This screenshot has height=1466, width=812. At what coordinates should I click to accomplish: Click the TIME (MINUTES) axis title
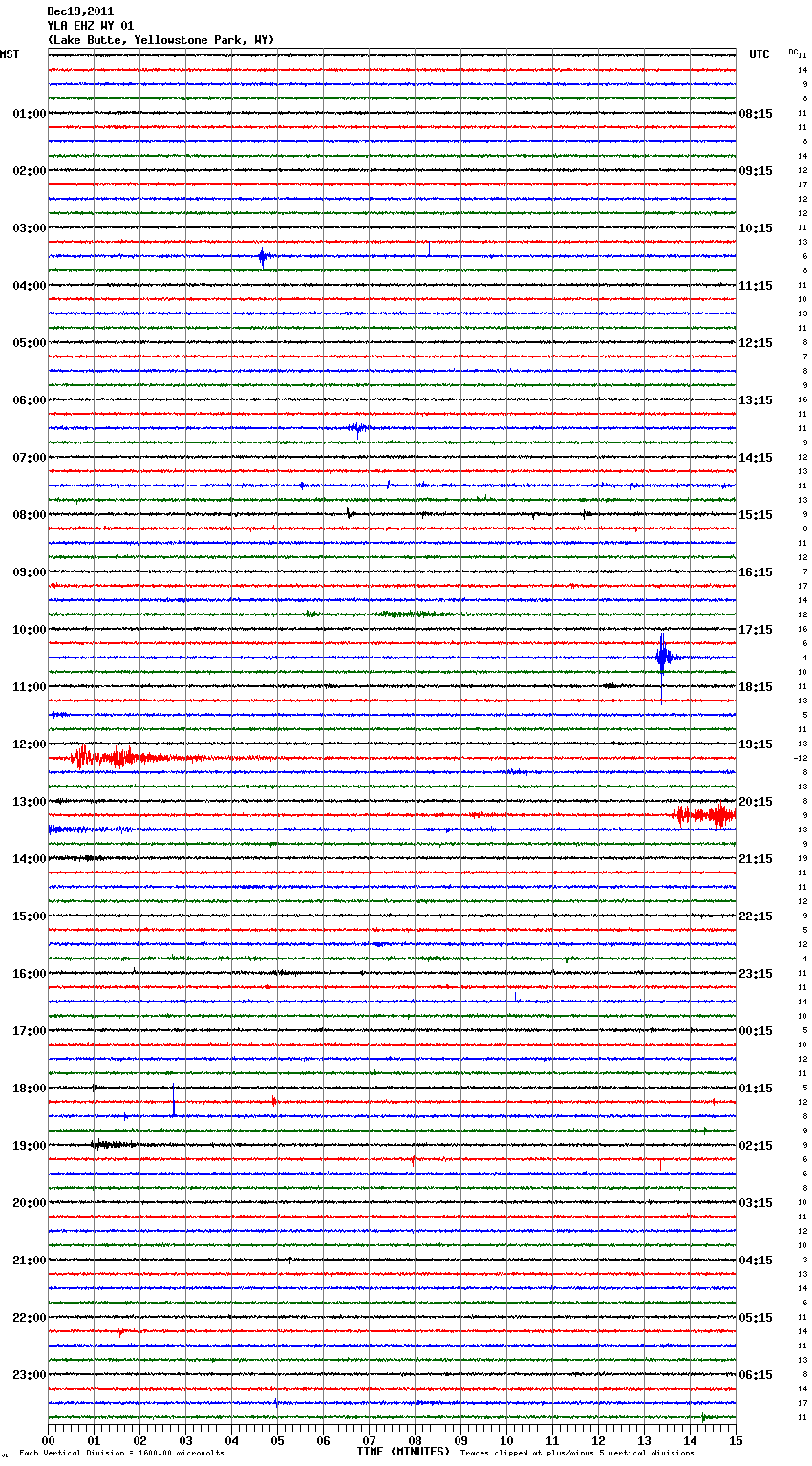tap(403, 1452)
